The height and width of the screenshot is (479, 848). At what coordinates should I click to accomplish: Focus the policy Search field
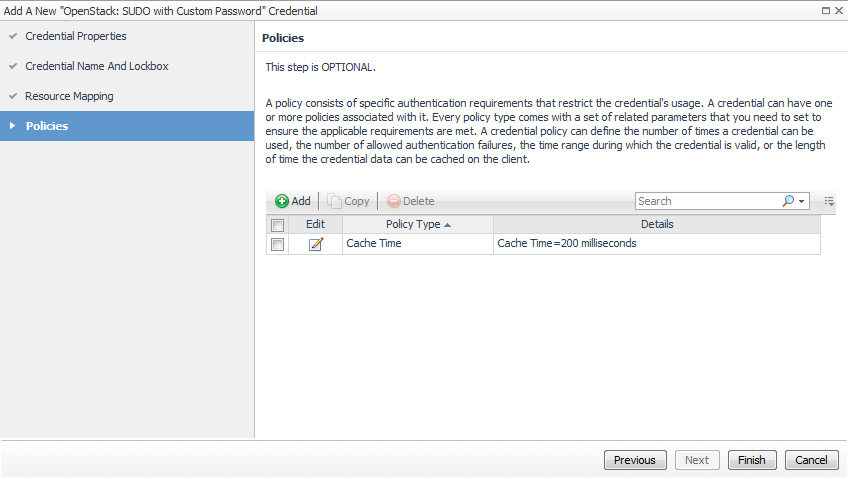click(x=706, y=201)
